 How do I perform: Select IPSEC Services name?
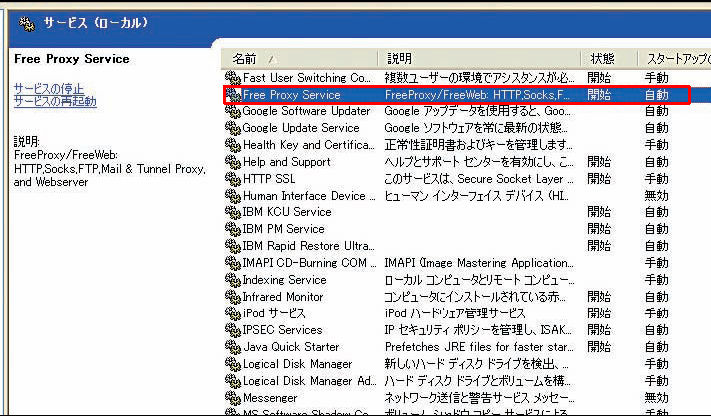[282, 330]
